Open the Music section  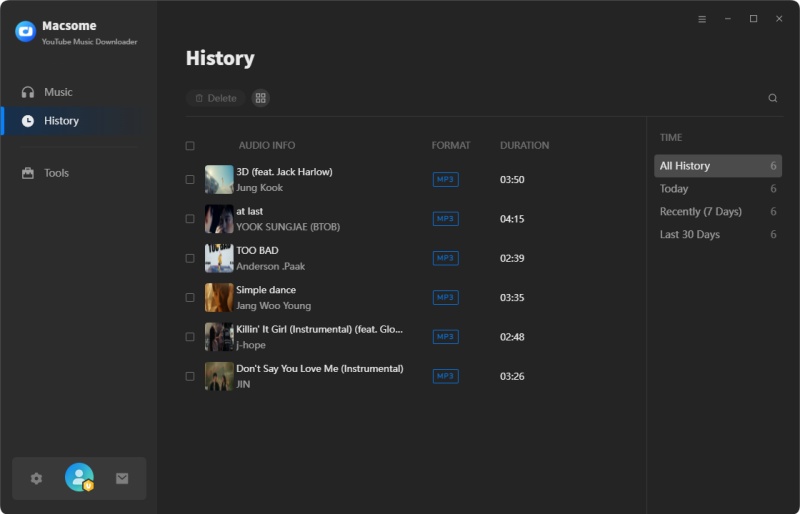click(79, 92)
